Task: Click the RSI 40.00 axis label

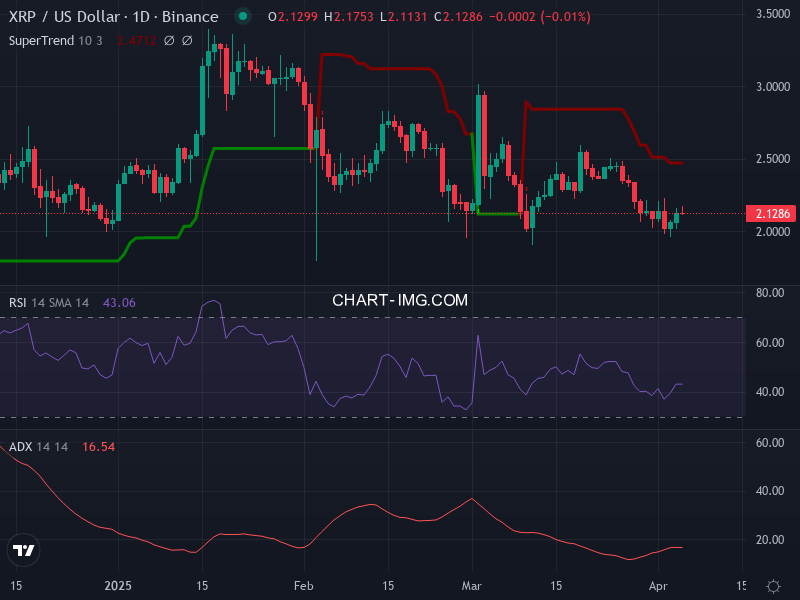Action: (x=770, y=392)
